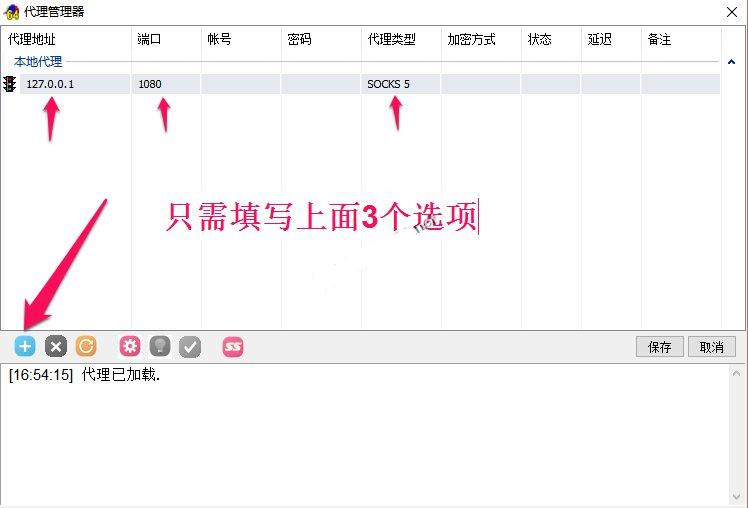Viewport: 748px width, 508px height.
Task: Click the gray light bulb icon
Action: click(x=159, y=347)
